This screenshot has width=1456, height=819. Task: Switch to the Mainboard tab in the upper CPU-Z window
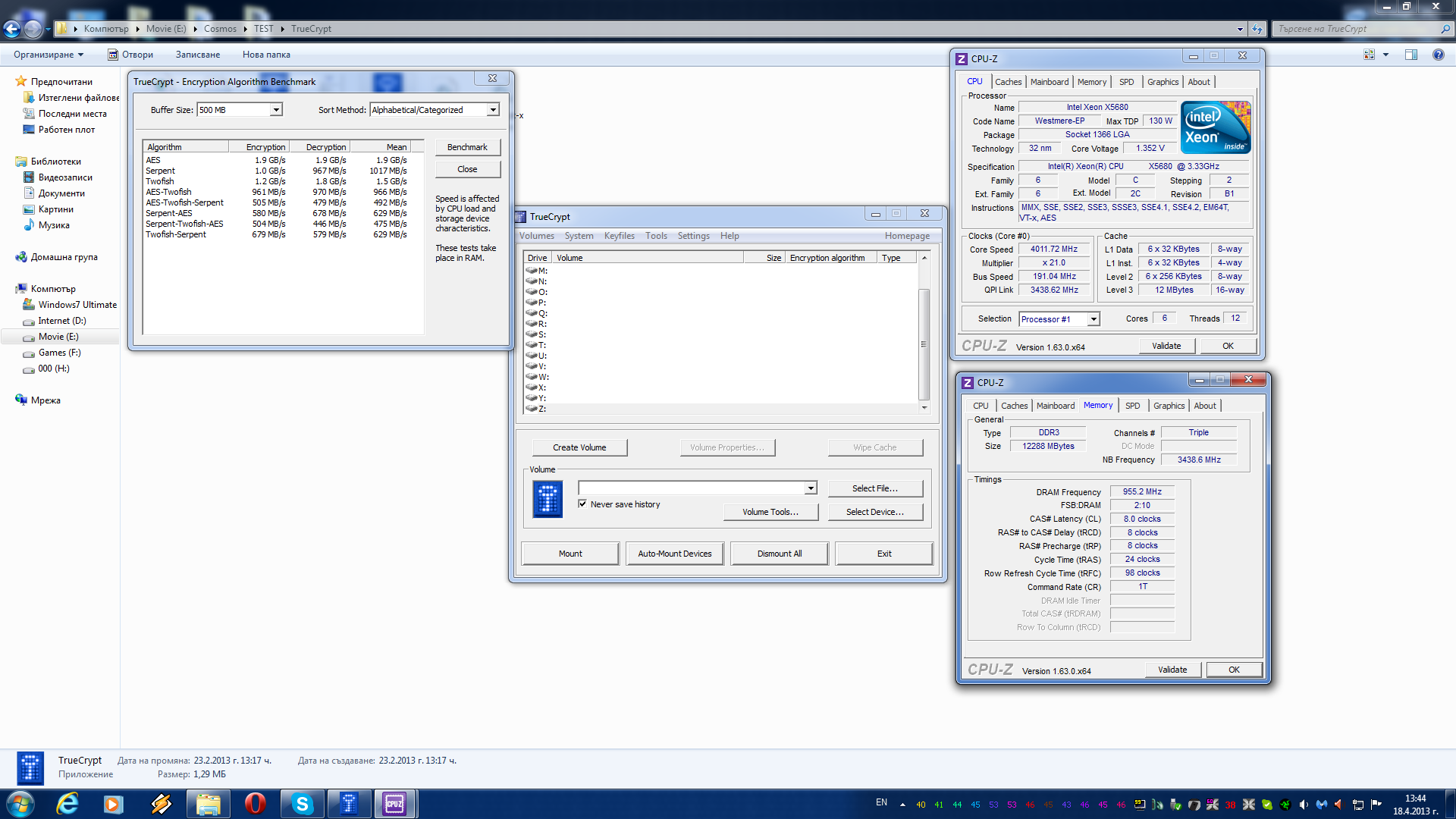[x=1049, y=82]
